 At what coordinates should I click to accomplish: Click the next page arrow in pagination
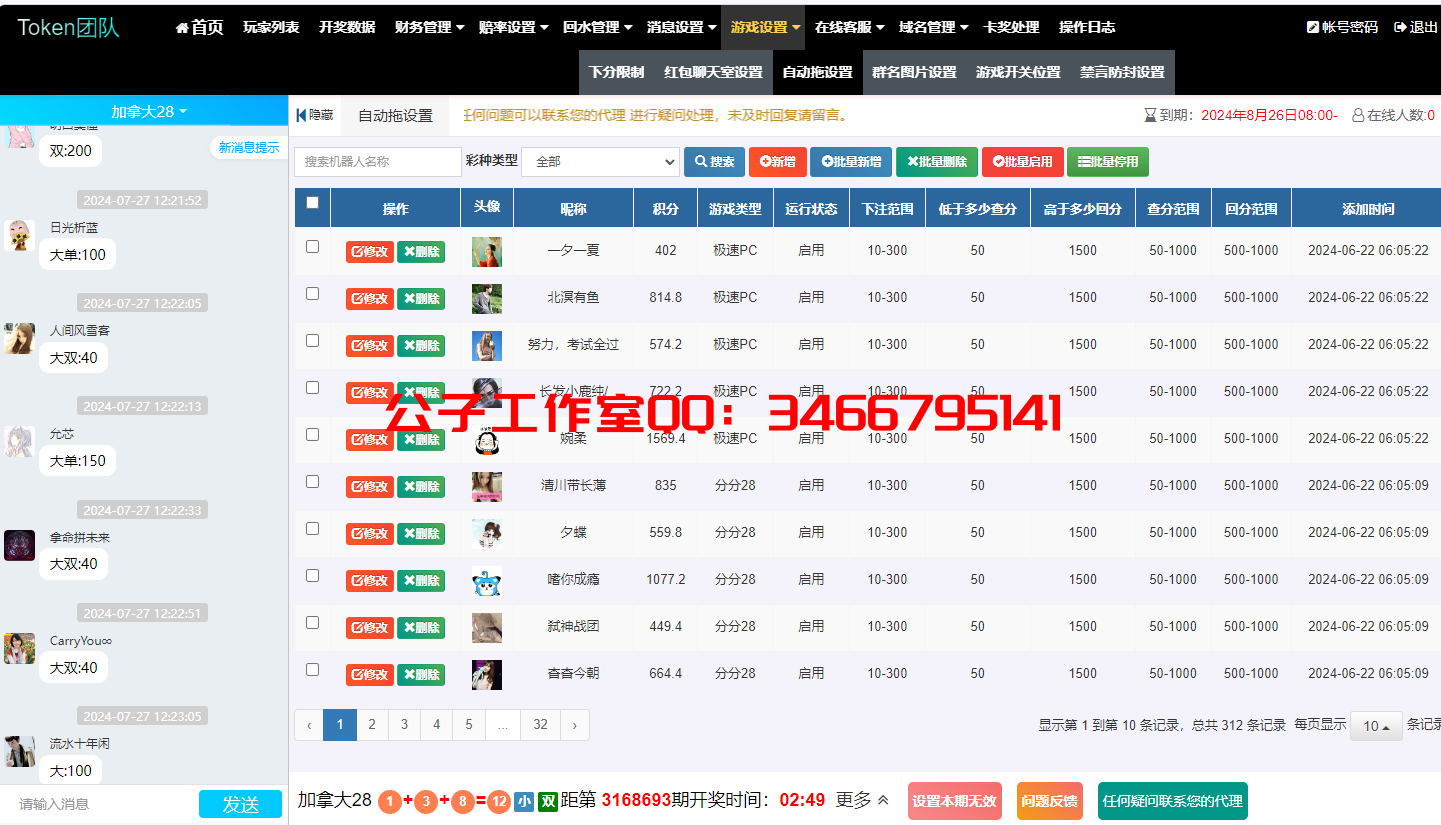[x=574, y=725]
